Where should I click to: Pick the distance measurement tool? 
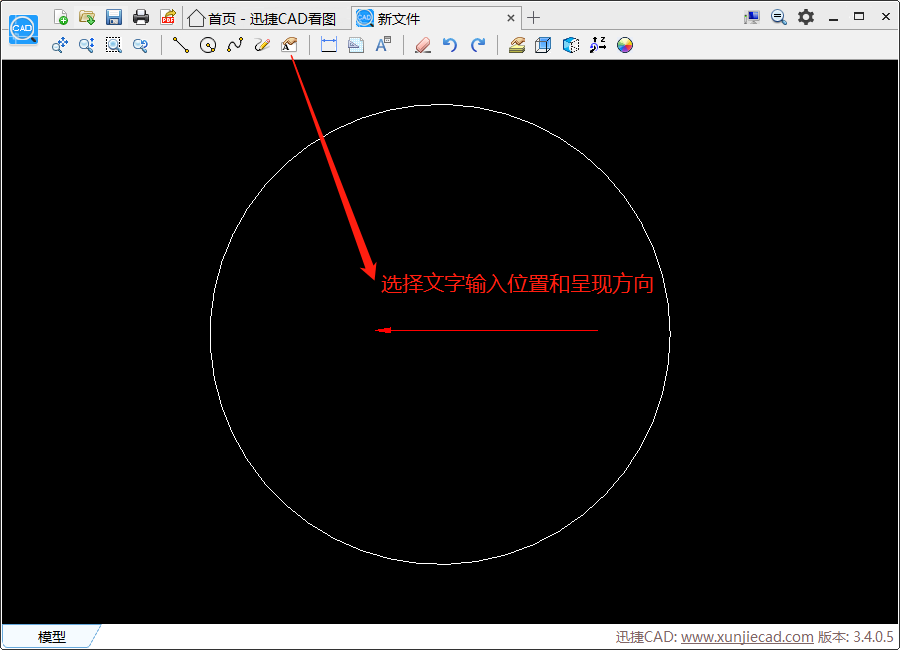coord(328,45)
